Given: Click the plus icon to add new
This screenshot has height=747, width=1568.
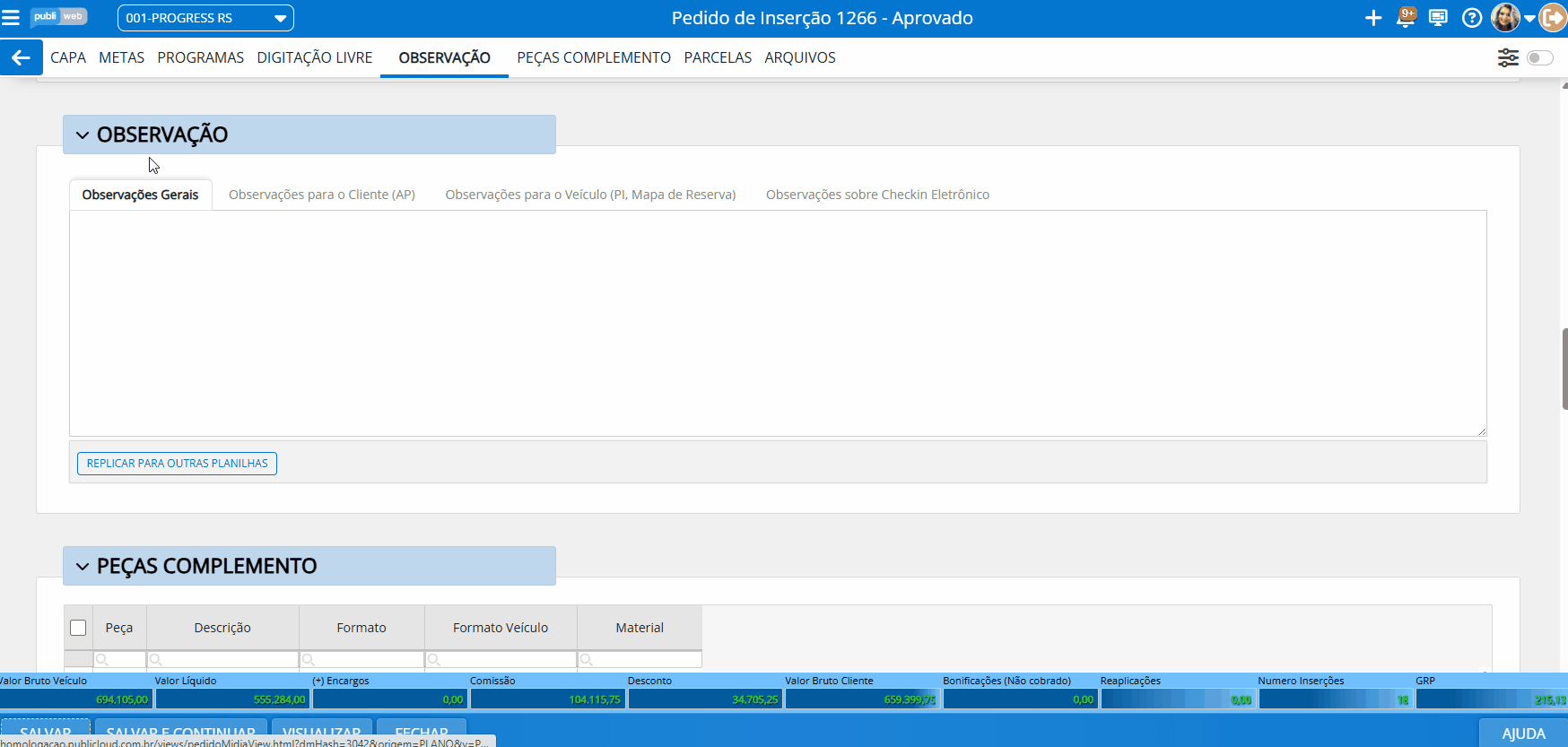Looking at the screenshot, I should point(1372,18).
